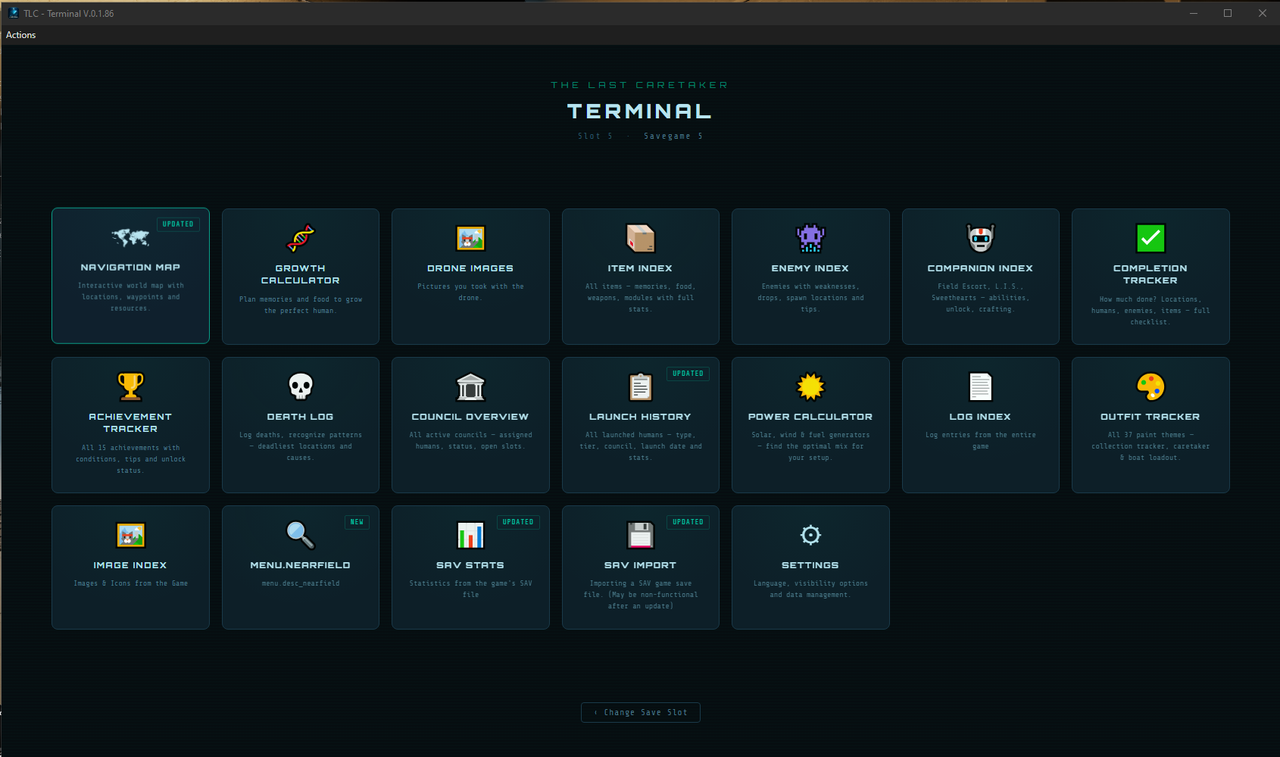
Task: Open the Navigation Map title link
Action: tap(130, 268)
